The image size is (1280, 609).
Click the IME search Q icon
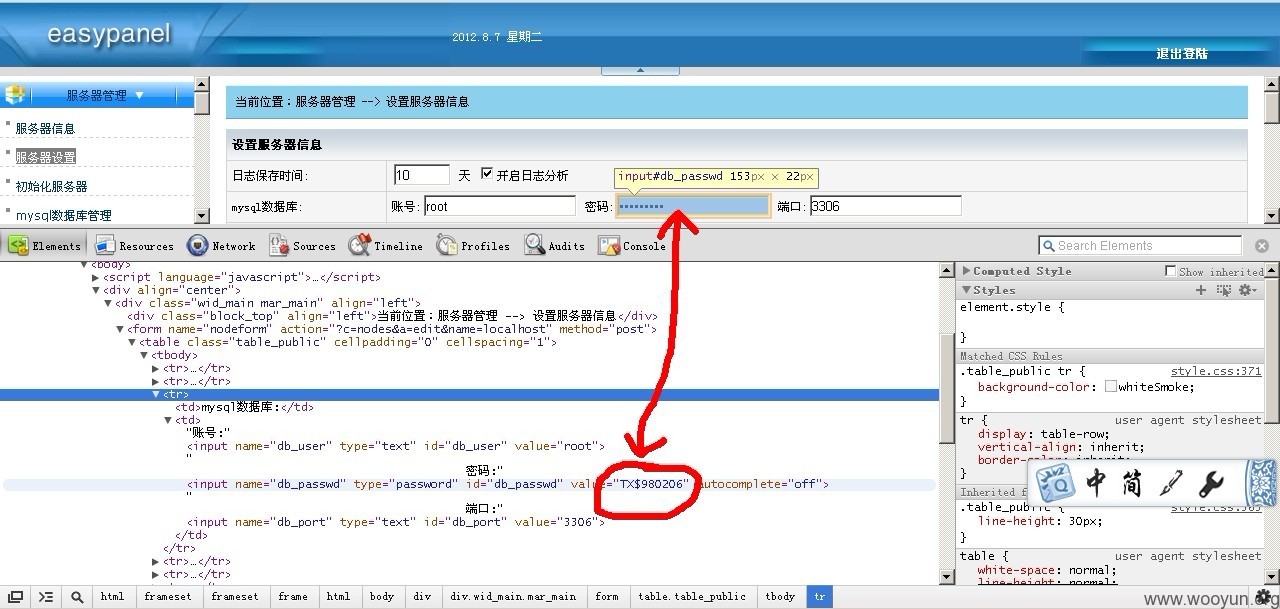tap(1056, 484)
